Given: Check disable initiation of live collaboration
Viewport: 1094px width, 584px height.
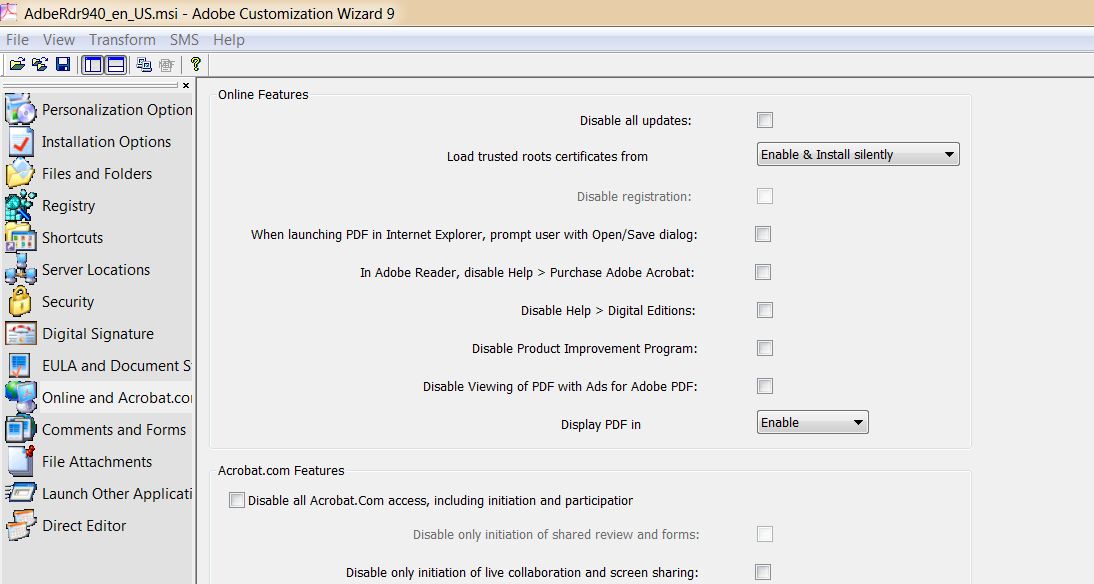Looking at the screenshot, I should click(763, 572).
